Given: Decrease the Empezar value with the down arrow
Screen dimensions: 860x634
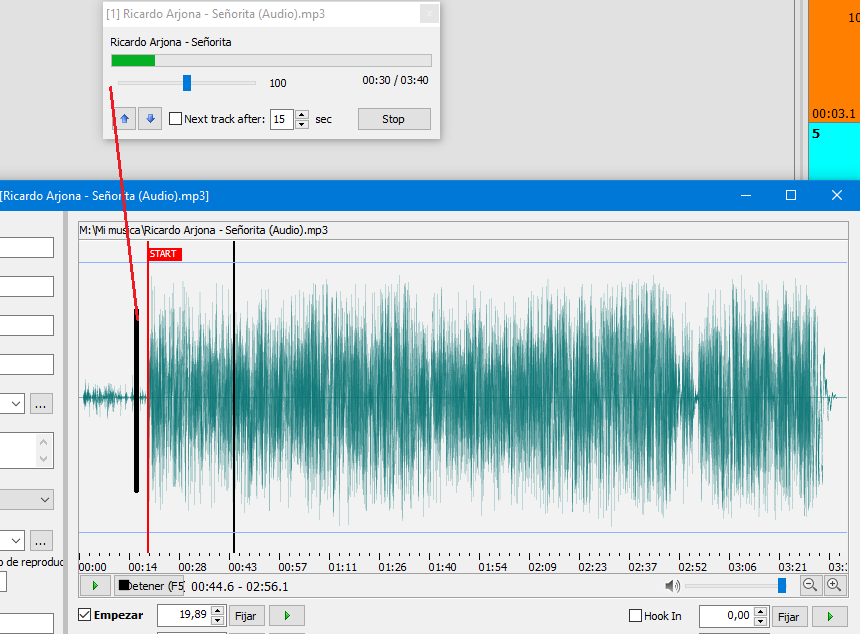Looking at the screenshot, I should pos(218,620).
